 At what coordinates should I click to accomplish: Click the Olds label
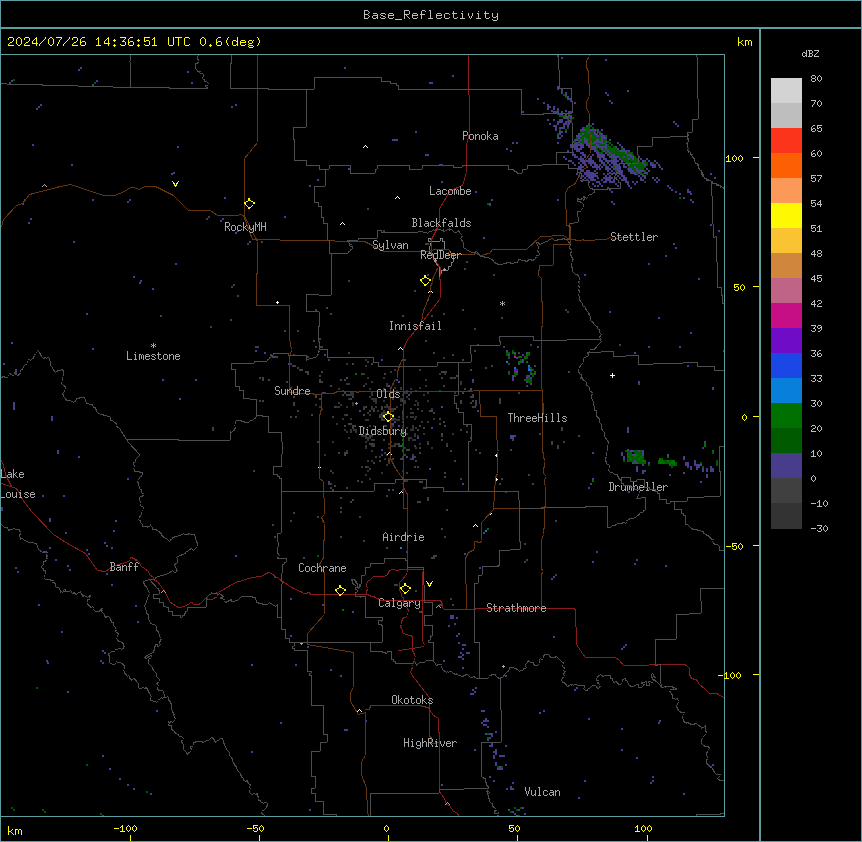point(388,394)
